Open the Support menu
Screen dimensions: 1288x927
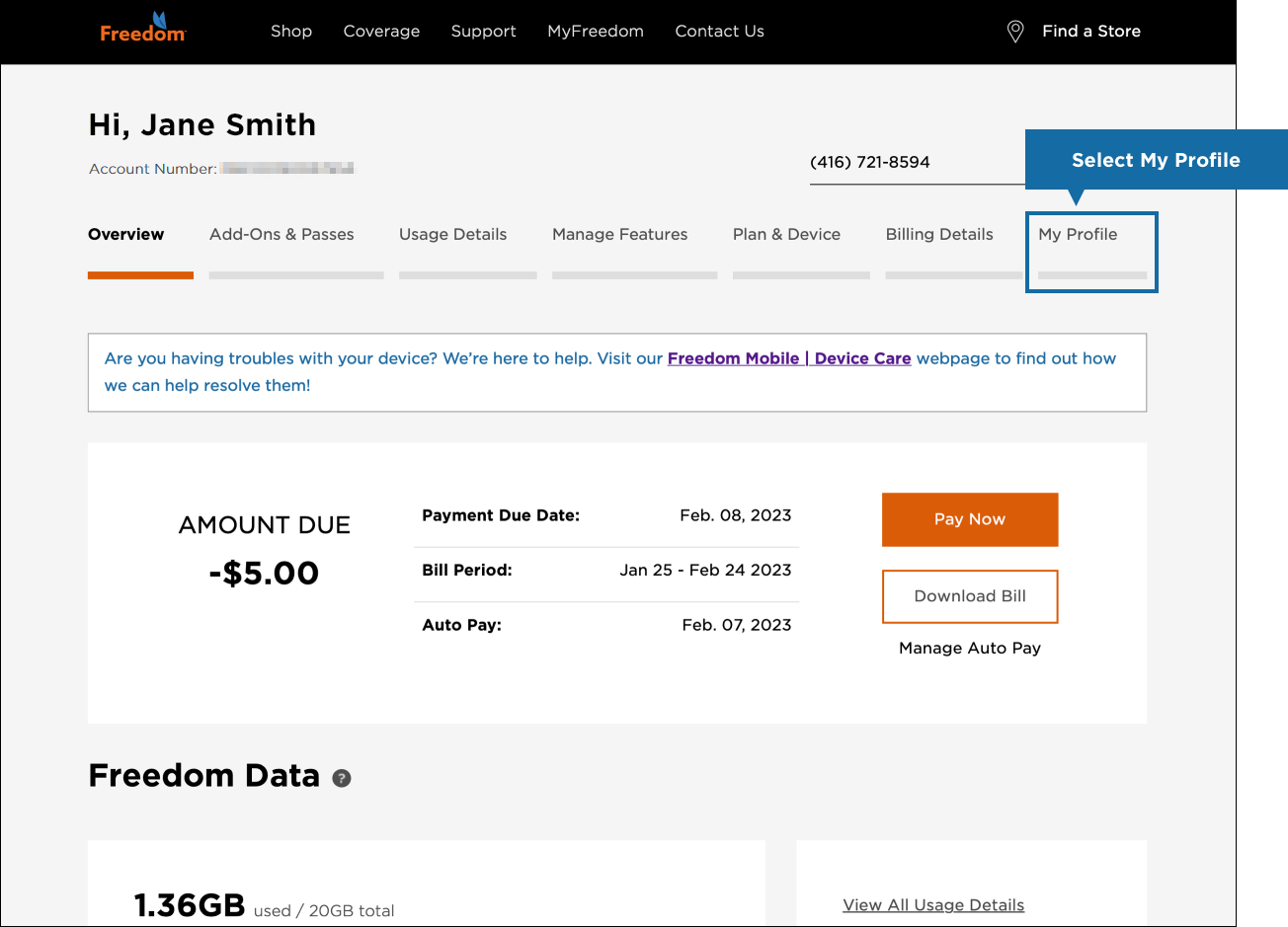click(x=483, y=32)
